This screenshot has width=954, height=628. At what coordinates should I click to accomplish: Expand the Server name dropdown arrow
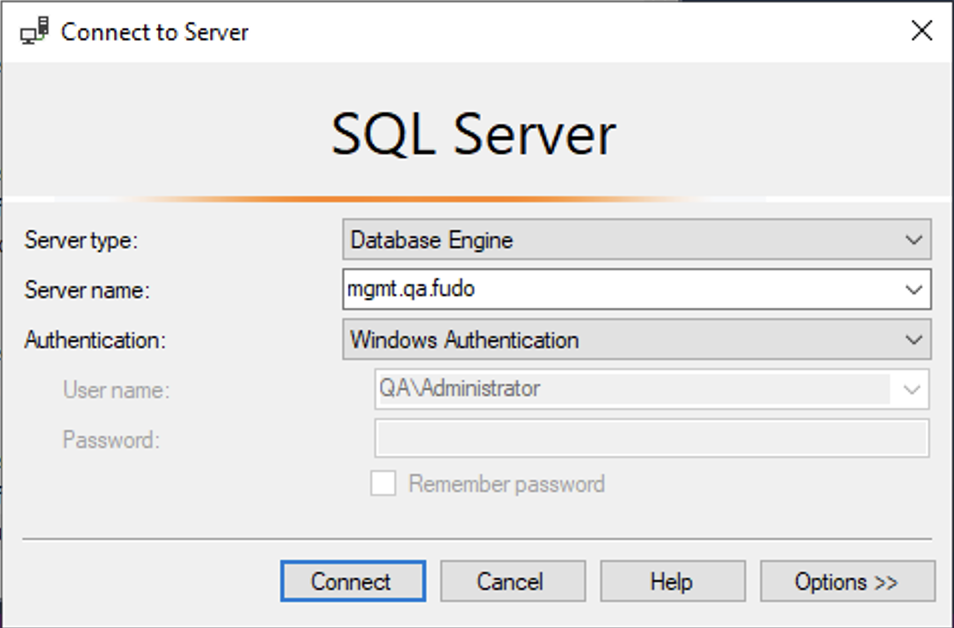pyautogui.click(x=913, y=290)
